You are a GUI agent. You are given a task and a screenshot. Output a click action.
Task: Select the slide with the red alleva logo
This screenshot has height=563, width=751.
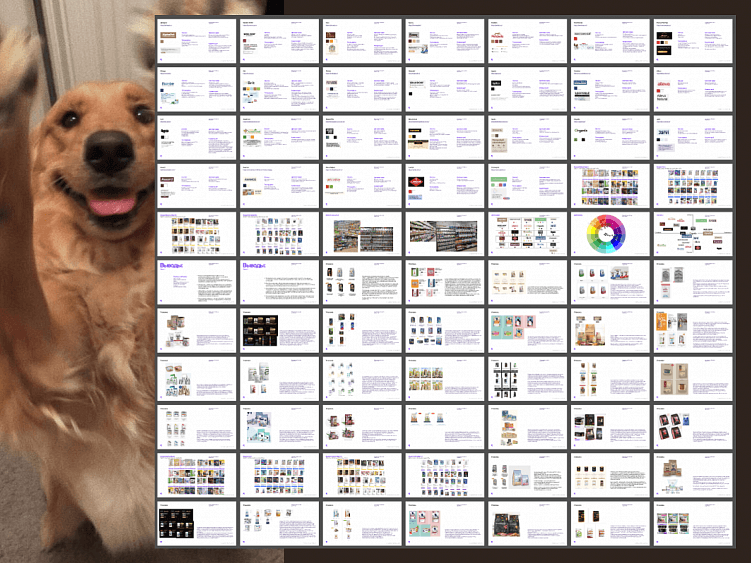point(693,90)
